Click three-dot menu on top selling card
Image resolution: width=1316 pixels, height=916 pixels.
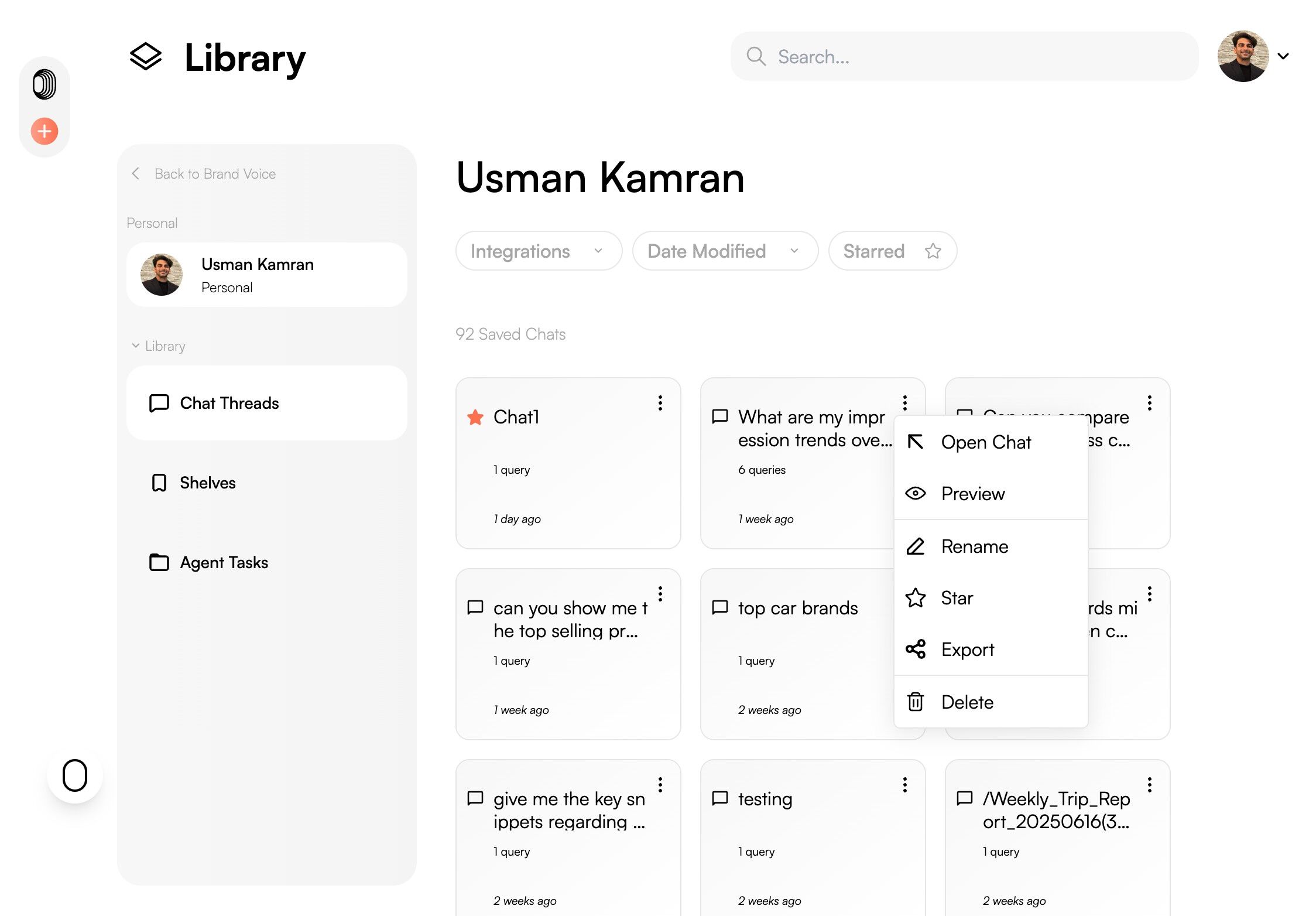[x=660, y=594]
